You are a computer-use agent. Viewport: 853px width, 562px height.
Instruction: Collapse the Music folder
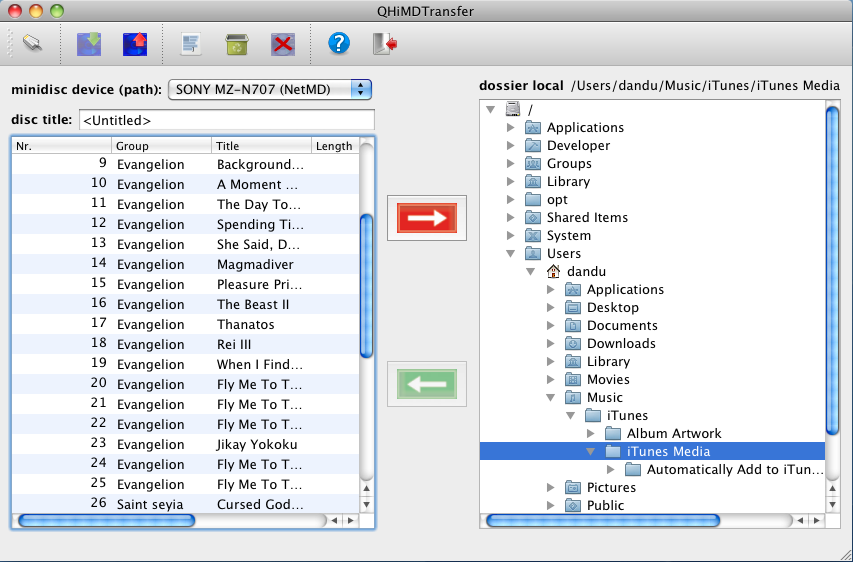point(551,398)
